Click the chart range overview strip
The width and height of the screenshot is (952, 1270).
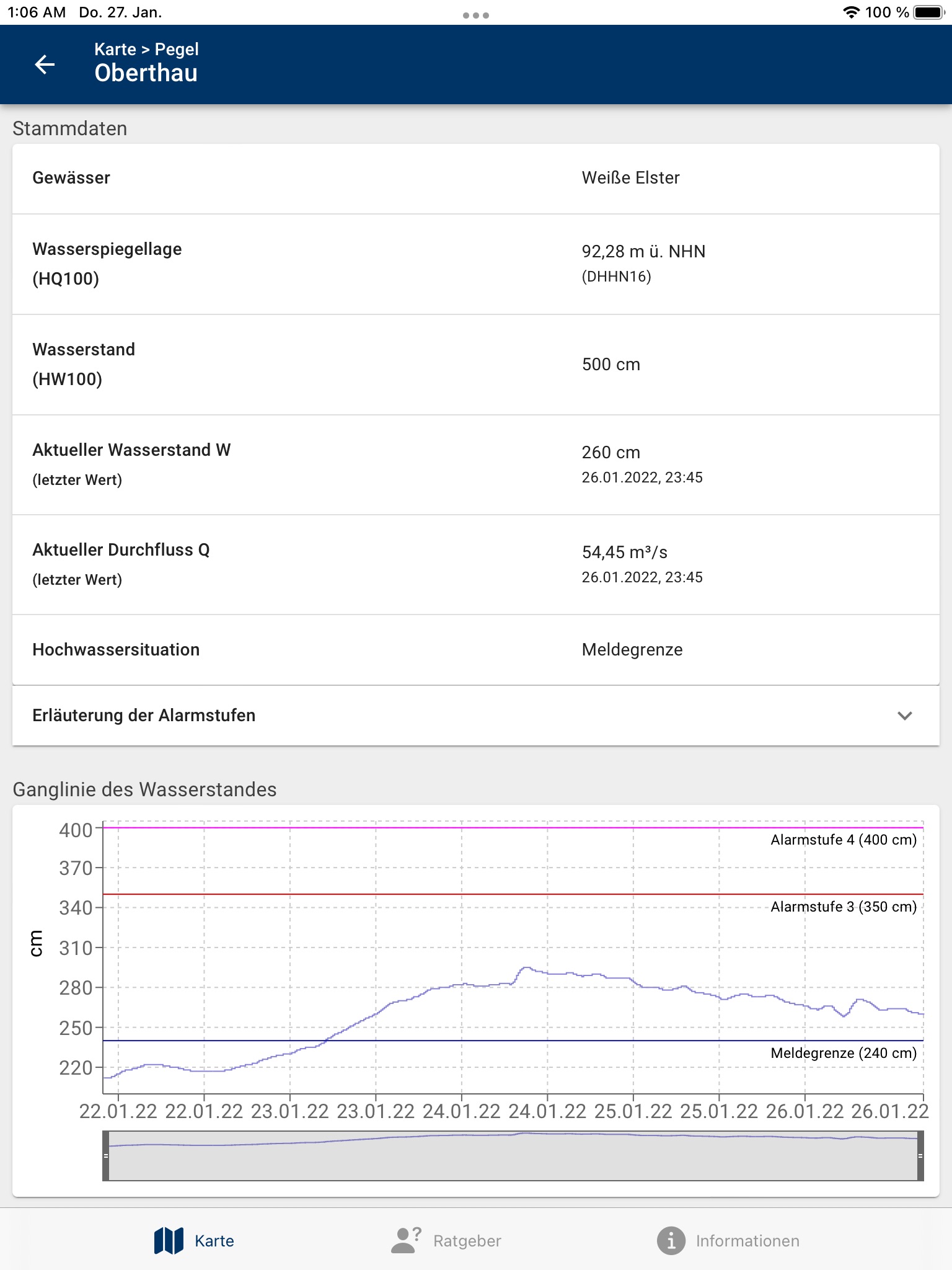[x=513, y=1156]
